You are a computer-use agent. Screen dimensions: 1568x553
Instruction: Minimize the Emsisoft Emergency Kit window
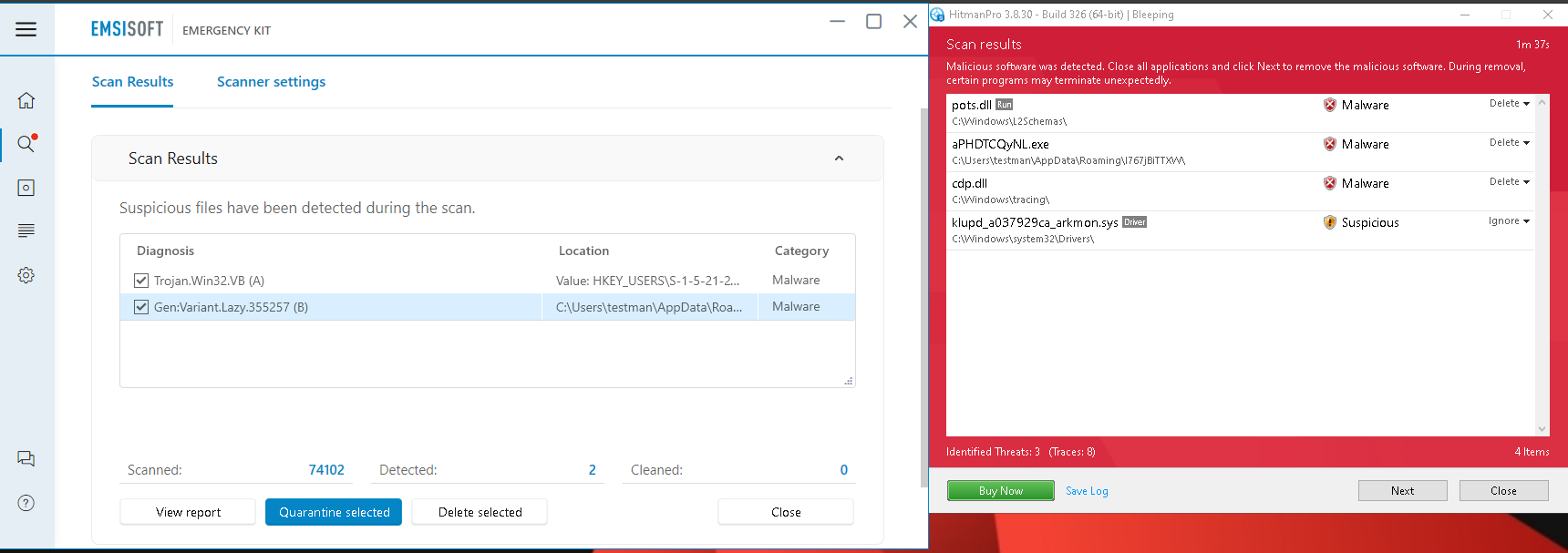click(x=837, y=21)
